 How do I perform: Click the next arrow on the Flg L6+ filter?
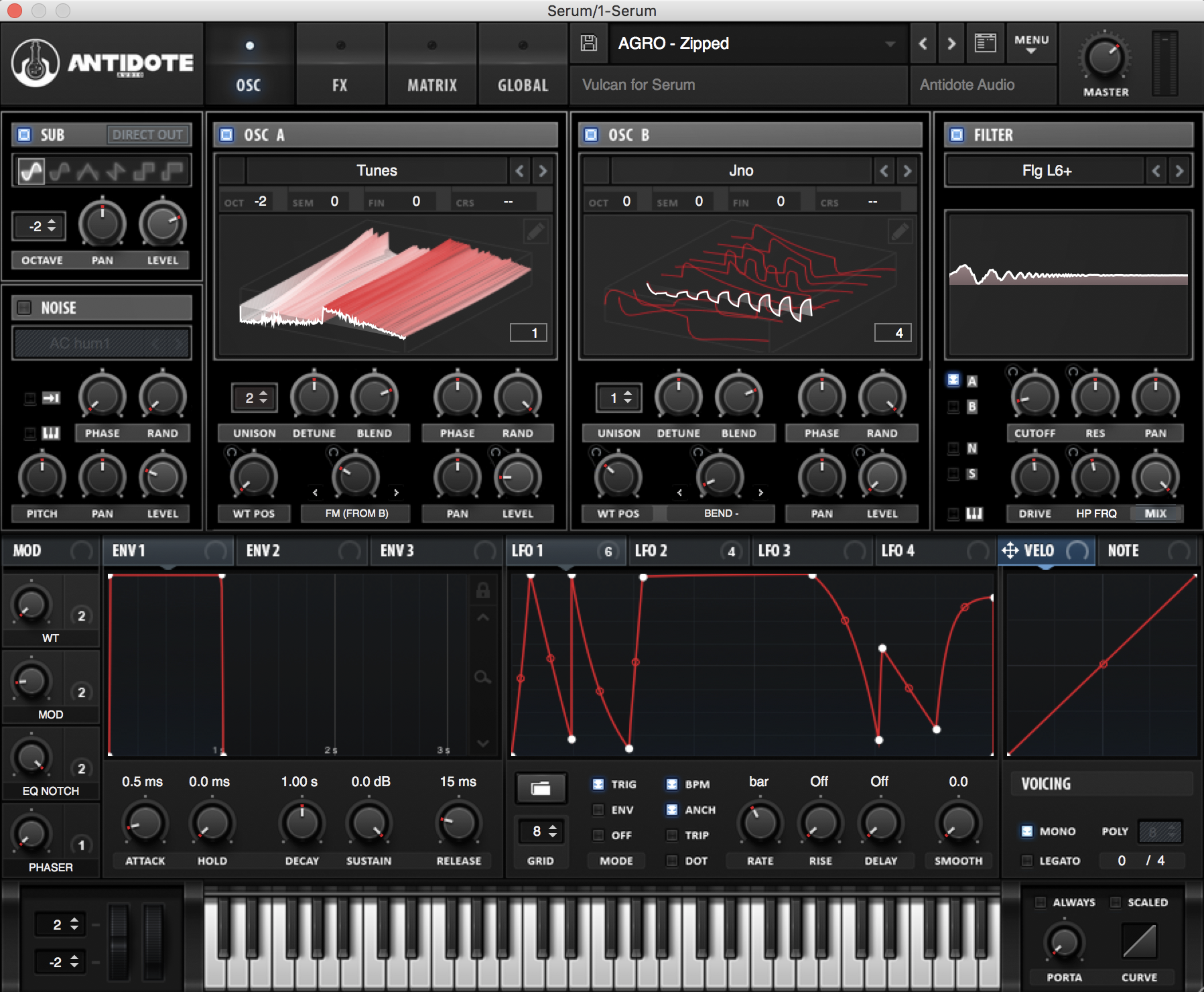(x=1179, y=171)
